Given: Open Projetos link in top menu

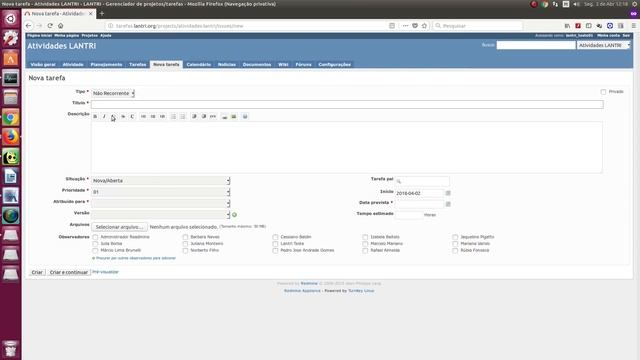Looking at the screenshot, I should coord(89,36).
